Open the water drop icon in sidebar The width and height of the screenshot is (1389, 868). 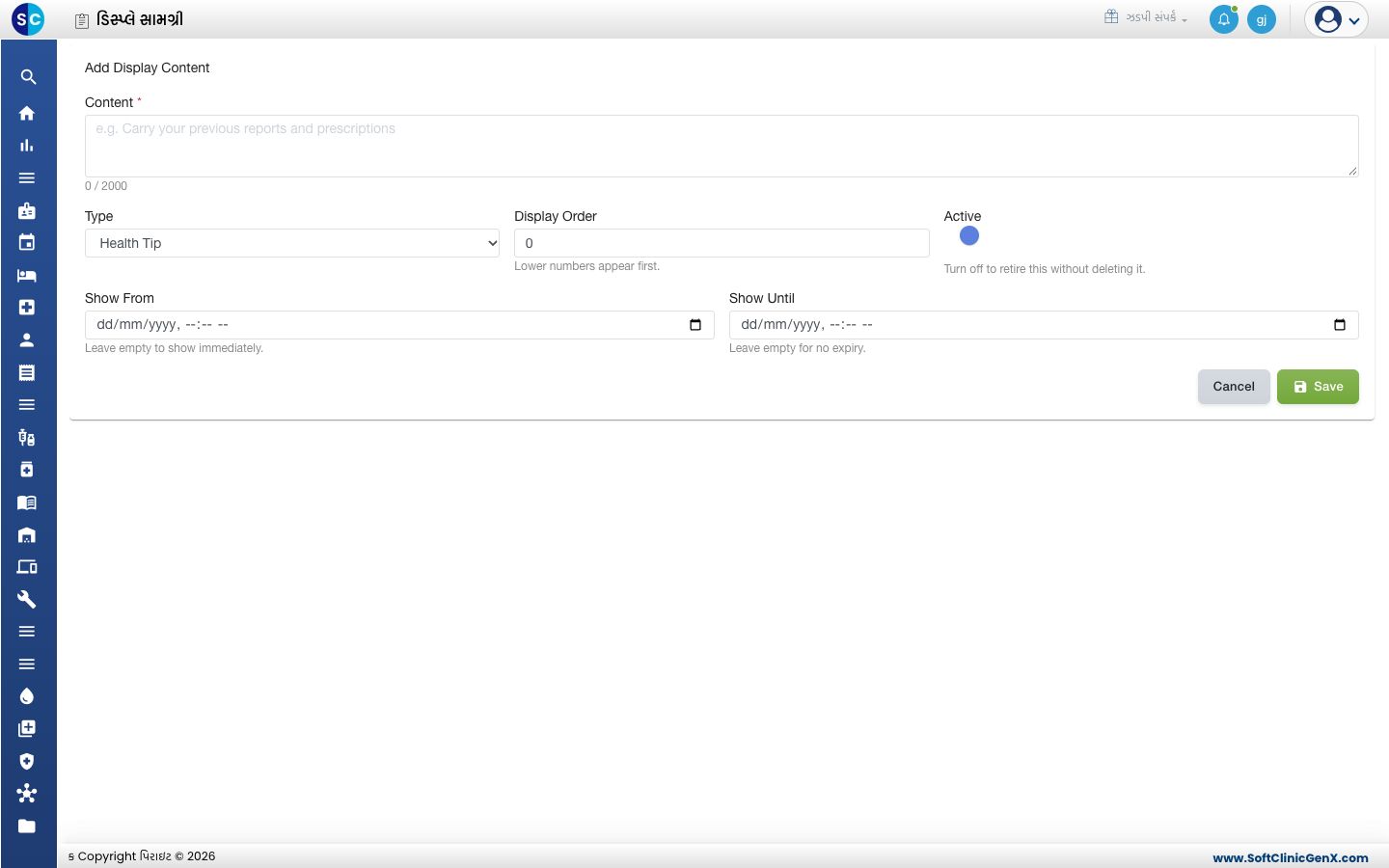pos(27,696)
